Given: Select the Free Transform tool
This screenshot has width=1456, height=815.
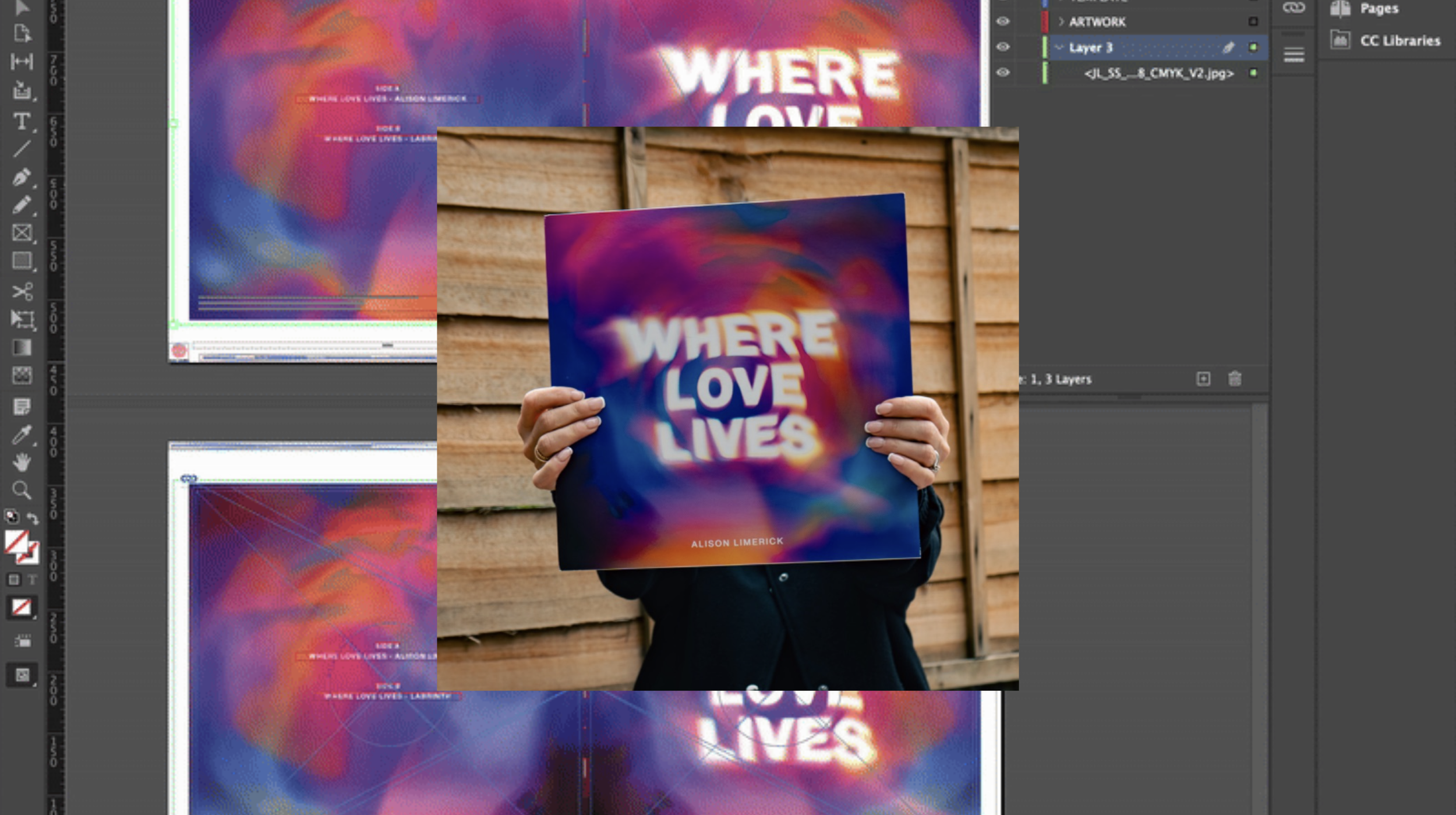Looking at the screenshot, I should pyautogui.click(x=22, y=319).
